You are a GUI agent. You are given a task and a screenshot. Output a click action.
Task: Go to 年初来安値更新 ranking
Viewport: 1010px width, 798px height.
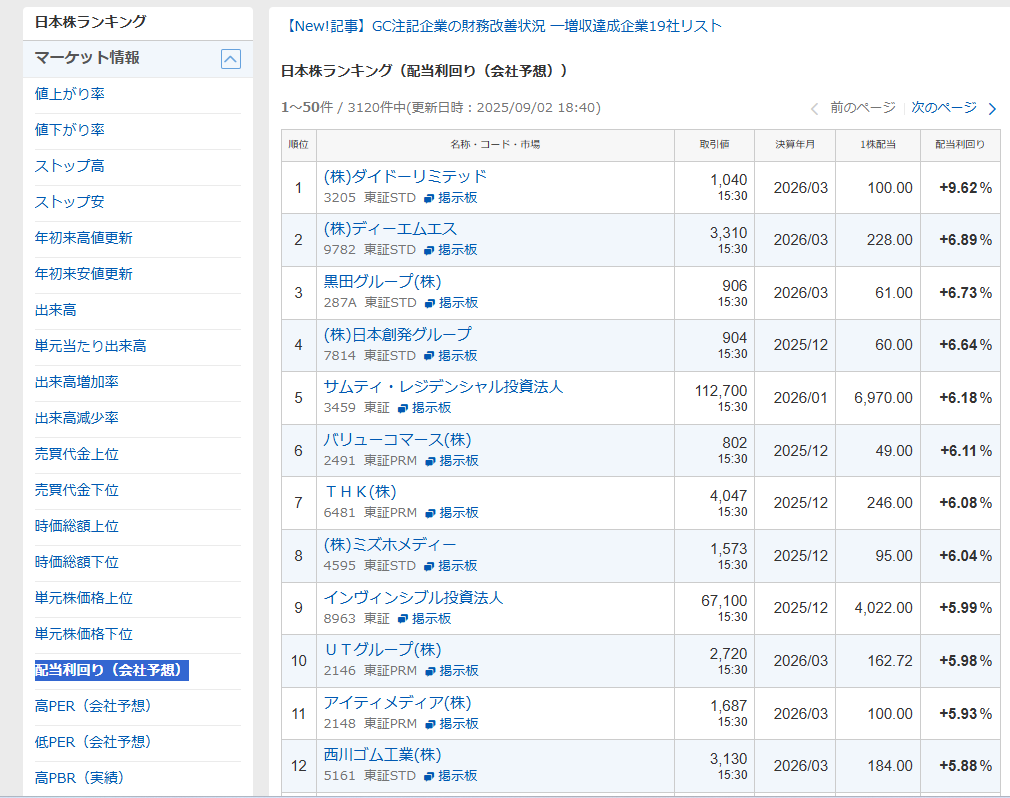(x=84, y=274)
